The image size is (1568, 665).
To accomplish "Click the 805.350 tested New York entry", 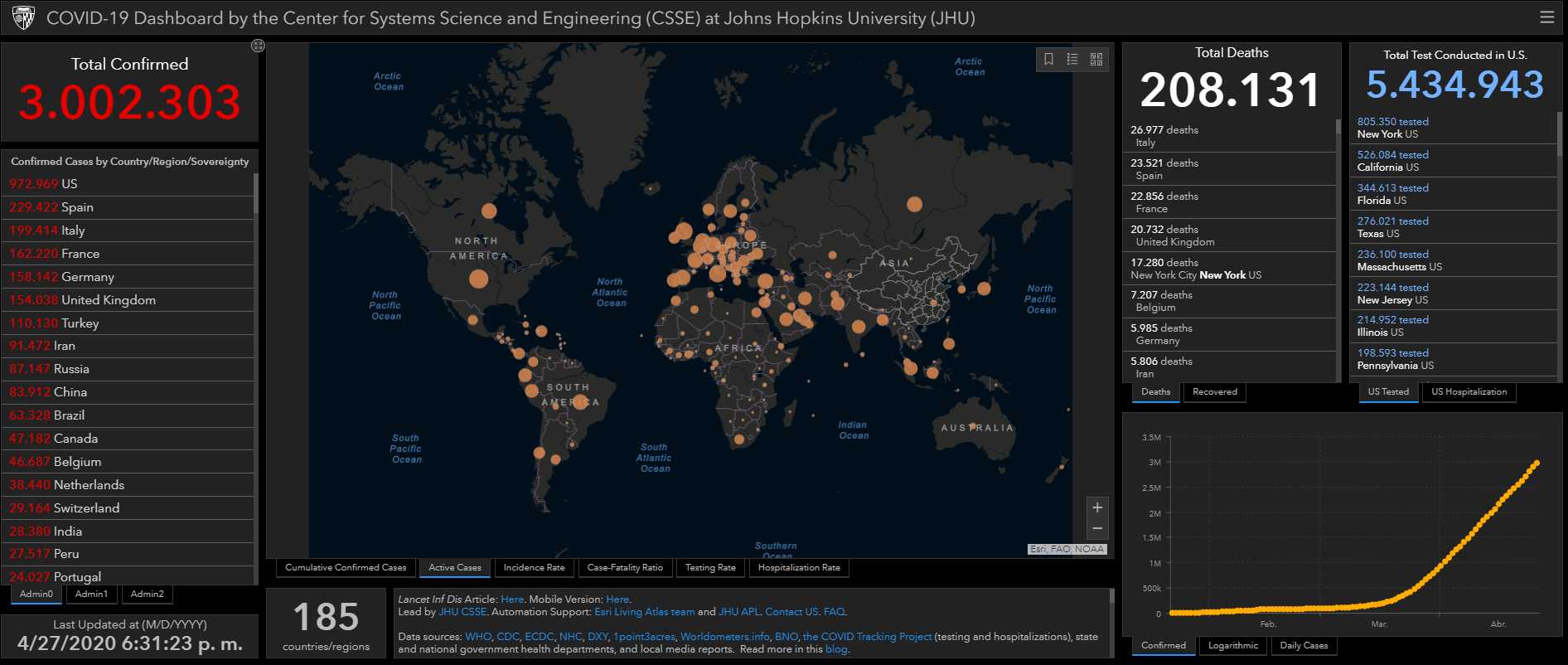I will [1454, 128].
